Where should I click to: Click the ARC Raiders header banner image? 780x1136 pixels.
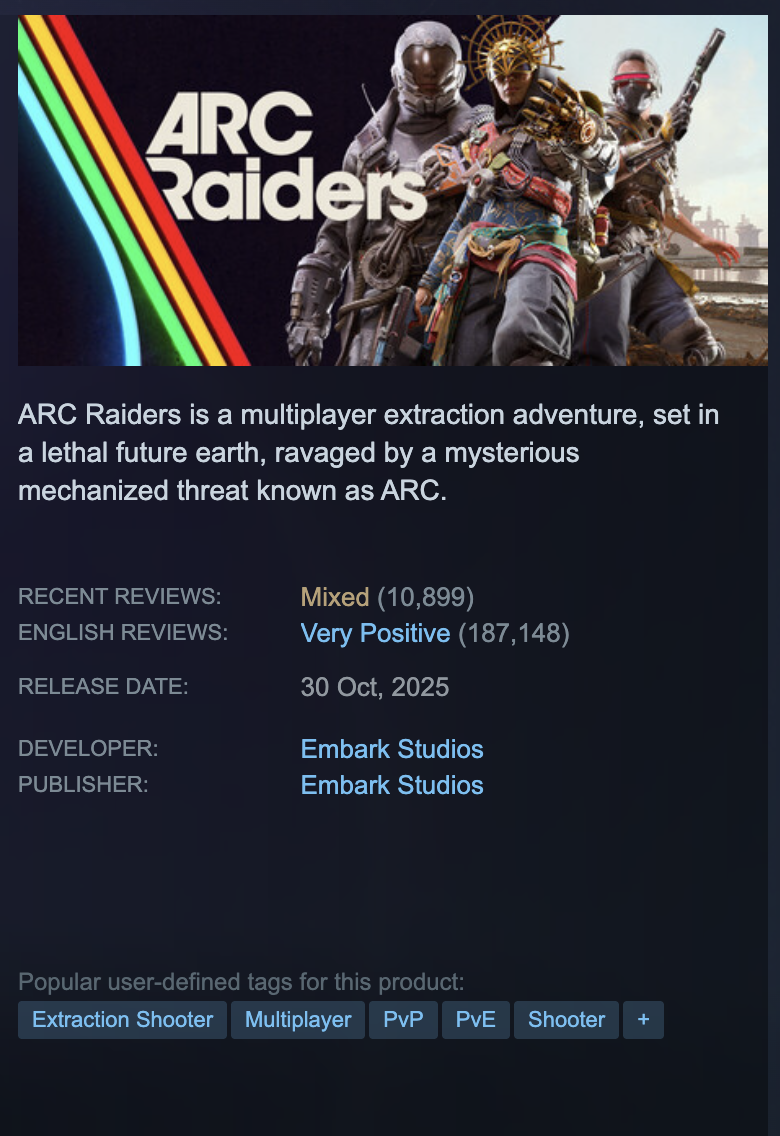pos(393,190)
